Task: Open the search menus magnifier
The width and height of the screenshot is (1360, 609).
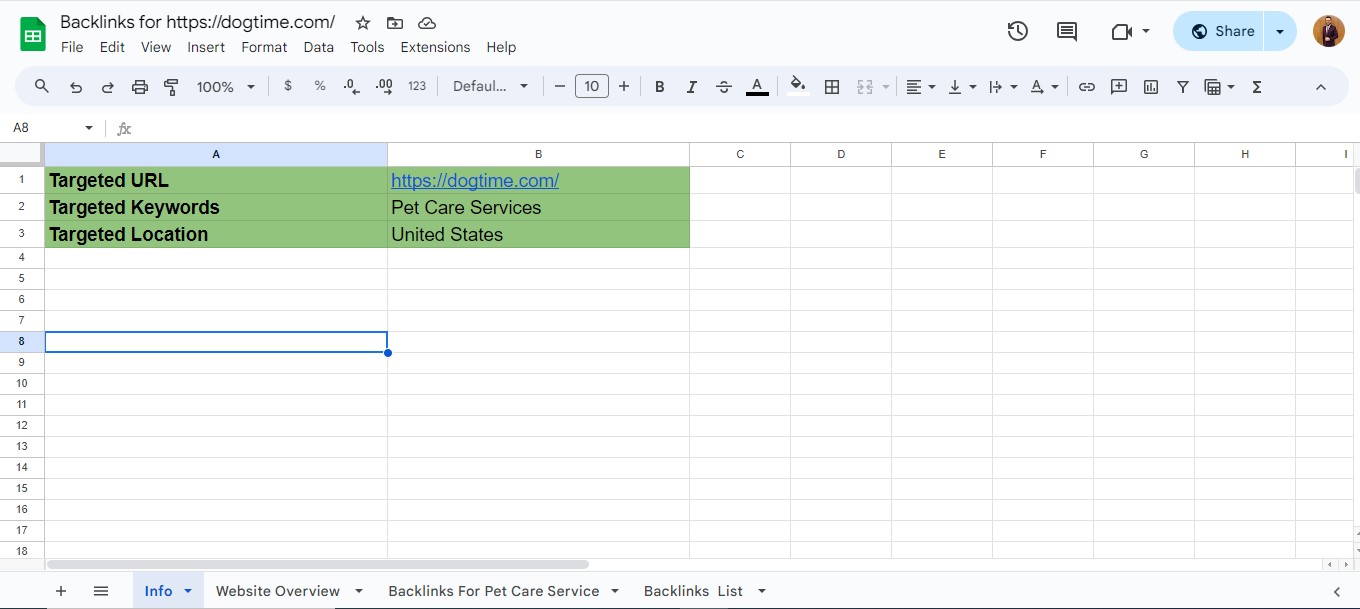Action: click(x=42, y=87)
